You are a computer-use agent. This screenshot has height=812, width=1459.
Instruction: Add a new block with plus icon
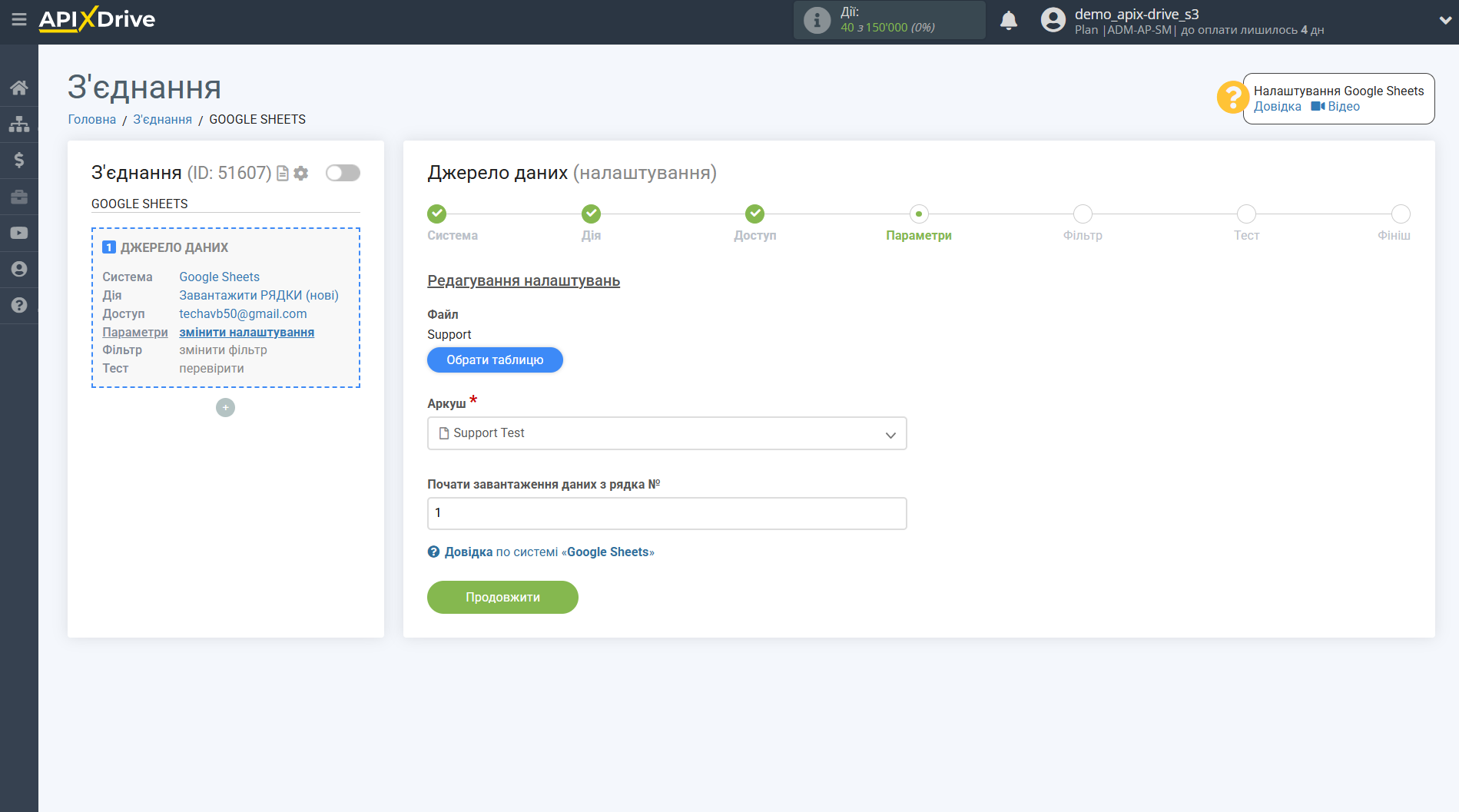pos(225,407)
